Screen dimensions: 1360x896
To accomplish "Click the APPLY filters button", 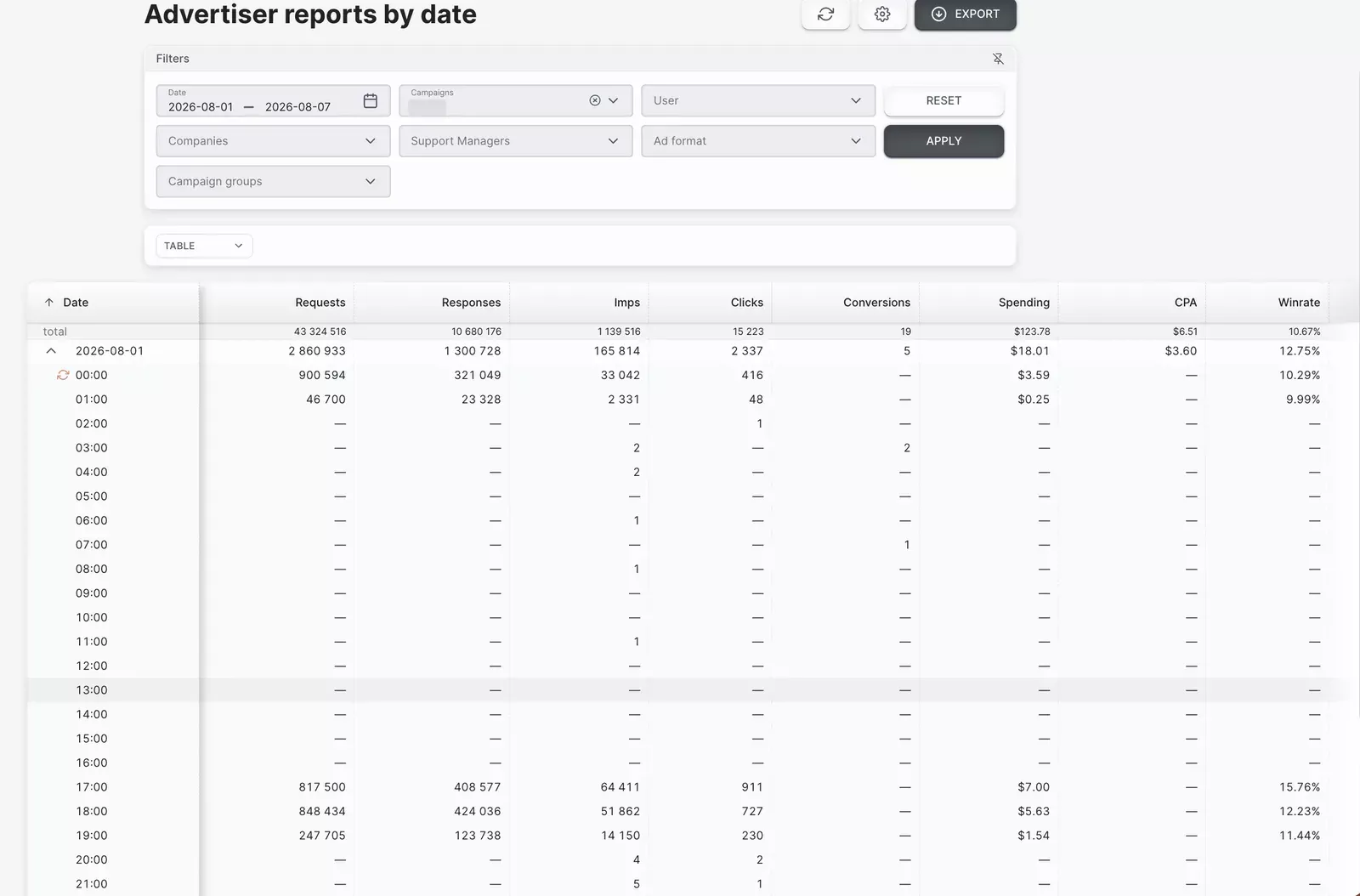I will (943, 141).
